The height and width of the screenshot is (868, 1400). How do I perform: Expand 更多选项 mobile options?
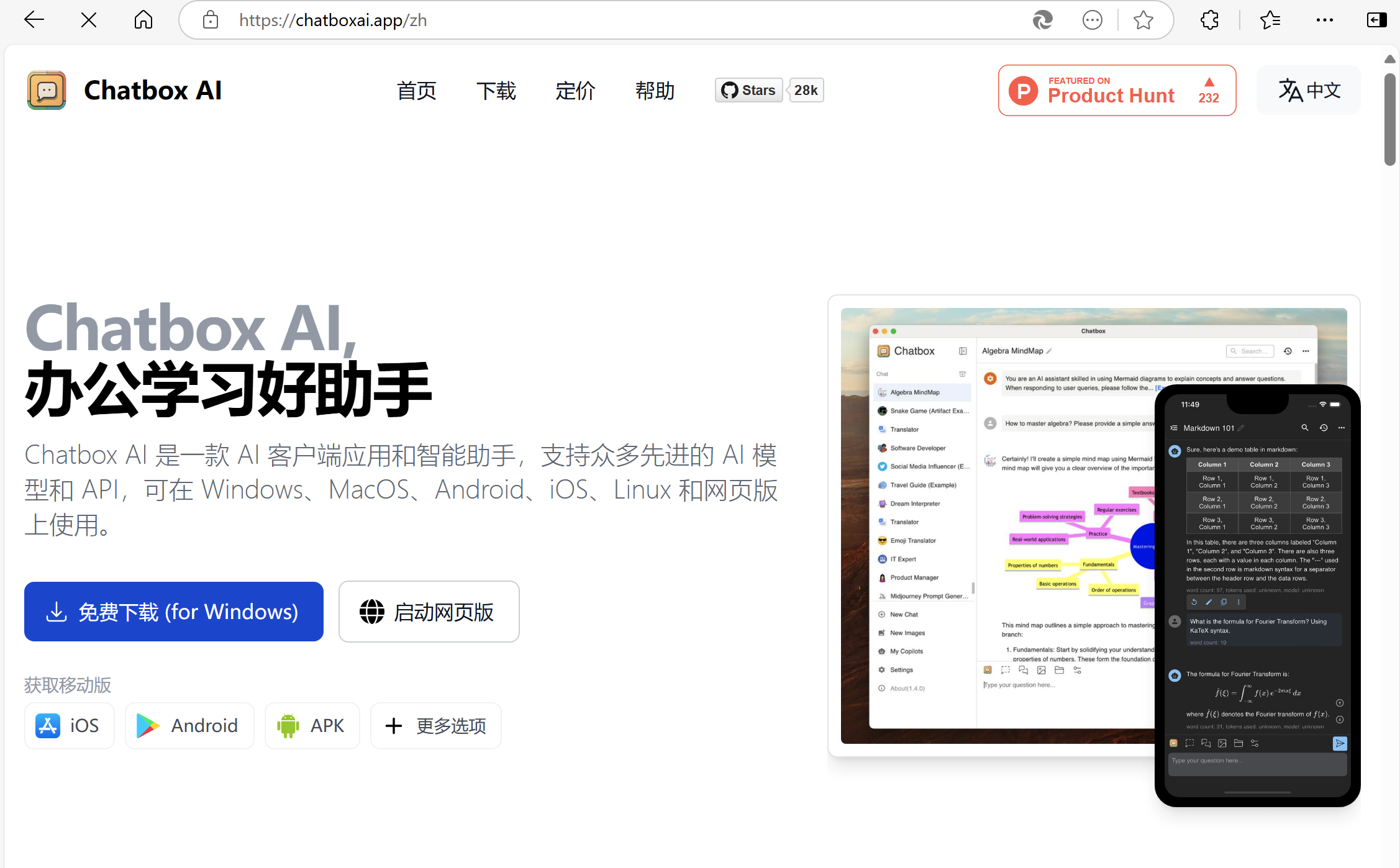[435, 725]
